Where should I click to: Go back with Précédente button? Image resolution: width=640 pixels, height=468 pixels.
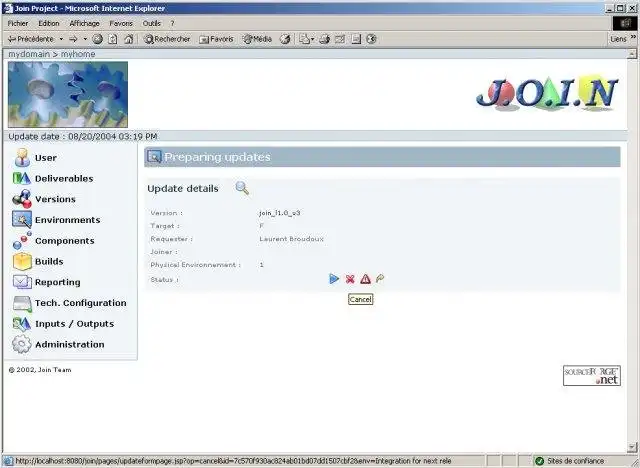(x=31, y=39)
